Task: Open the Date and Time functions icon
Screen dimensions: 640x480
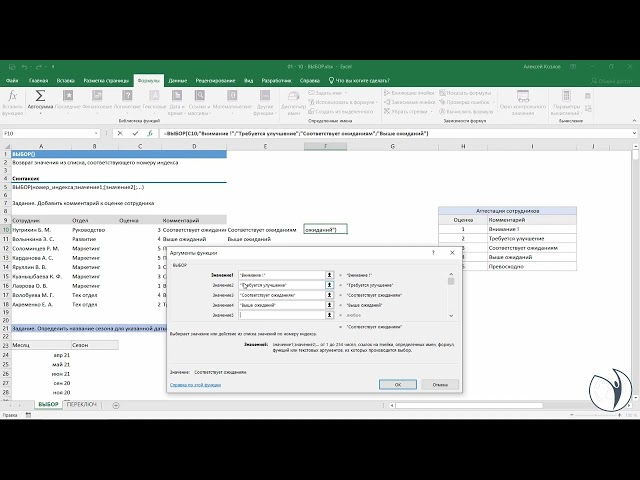Action: tap(177, 96)
